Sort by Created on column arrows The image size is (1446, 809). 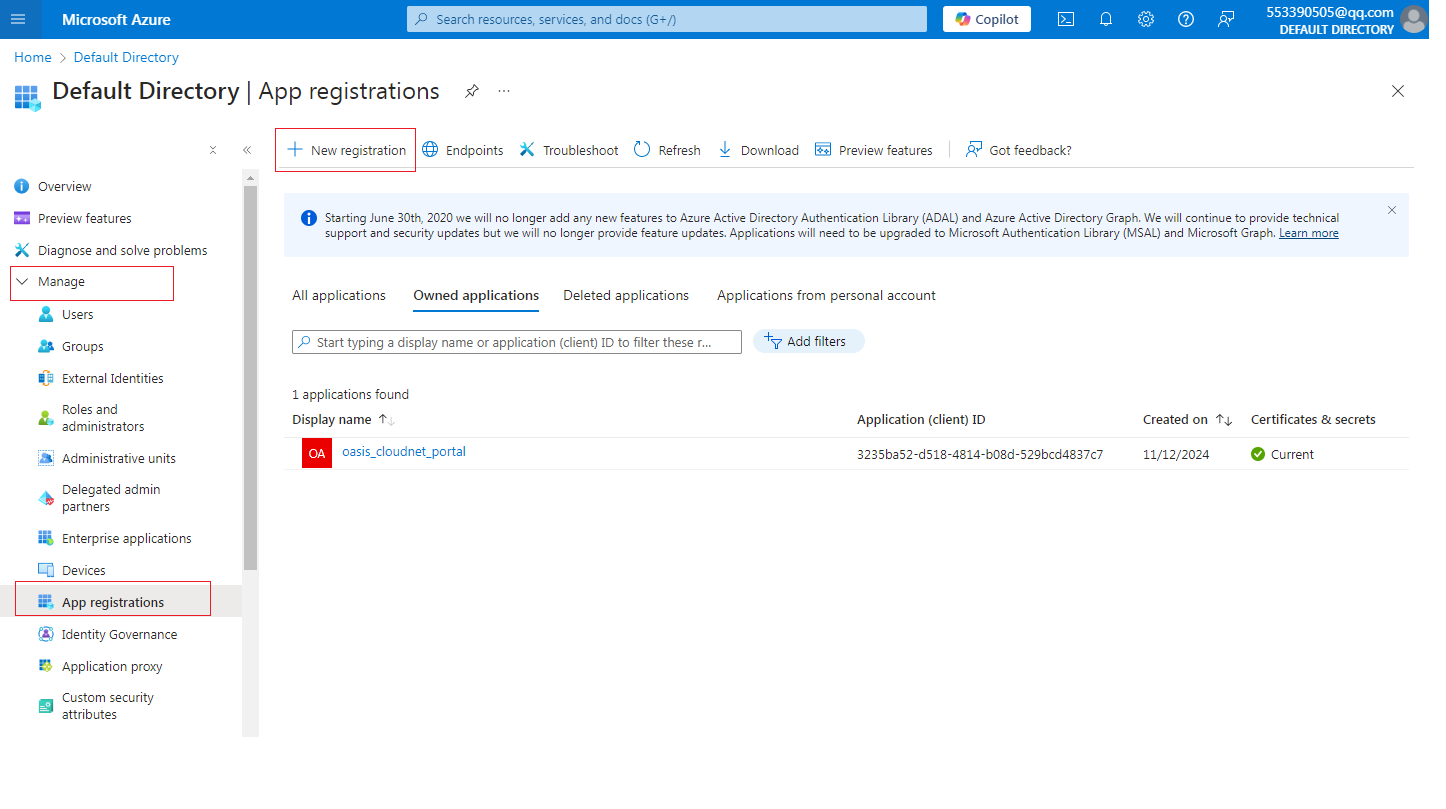click(1224, 420)
